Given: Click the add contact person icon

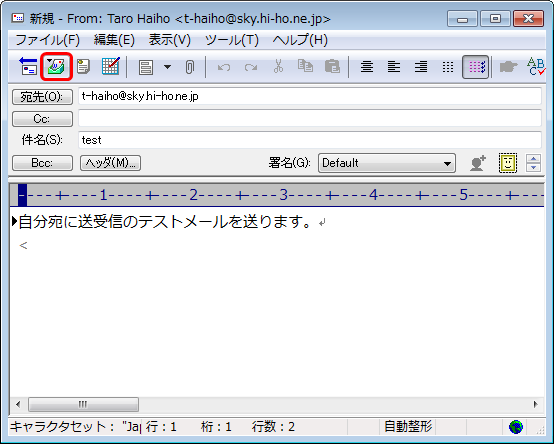Looking at the screenshot, I should (x=478, y=163).
